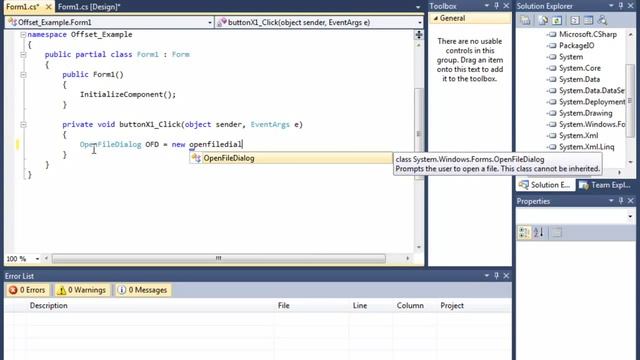Select the PackageIO reference
This screenshot has width=640, height=360.
pyautogui.click(x=576, y=46)
